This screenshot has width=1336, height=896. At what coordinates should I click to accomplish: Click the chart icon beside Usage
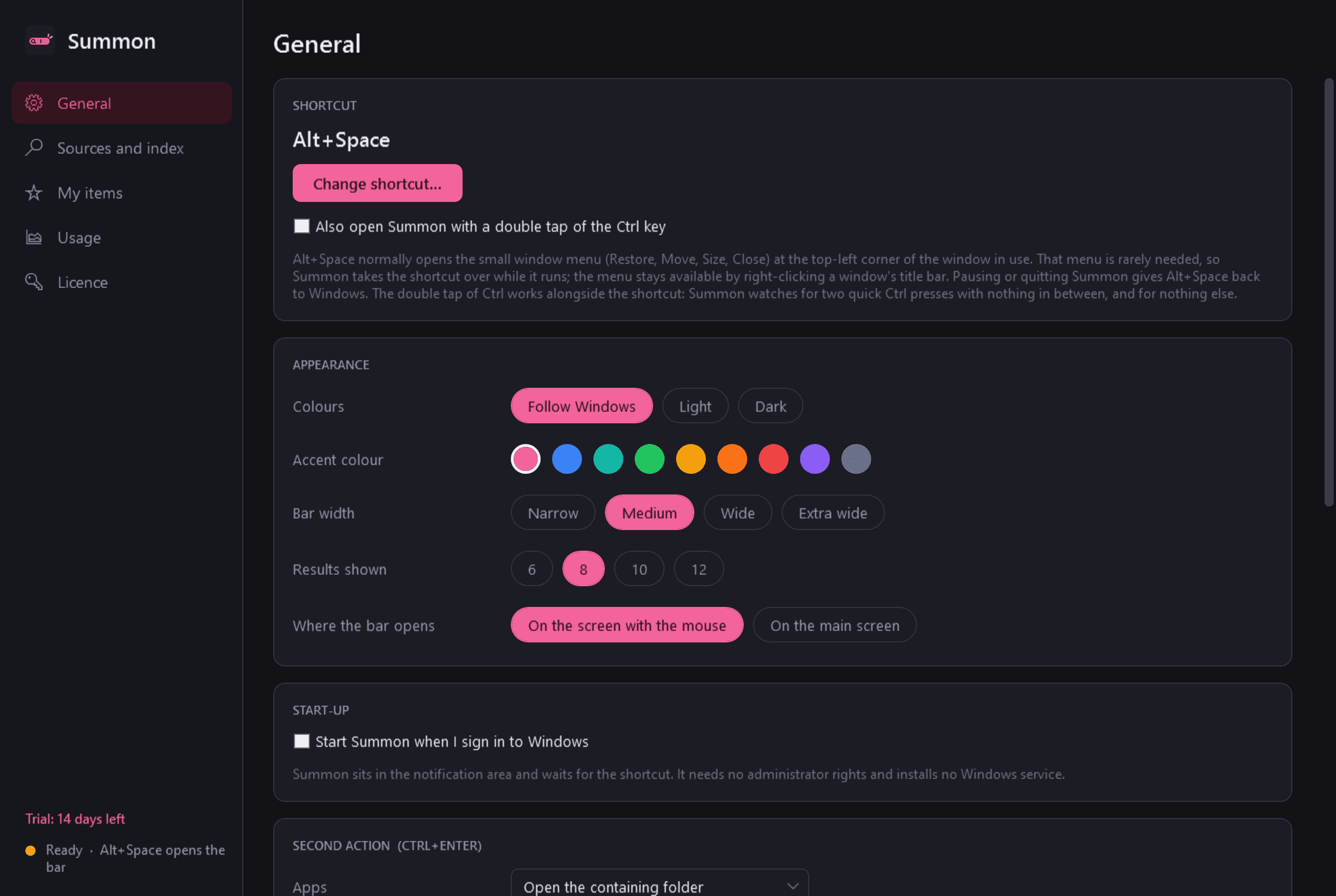point(34,237)
